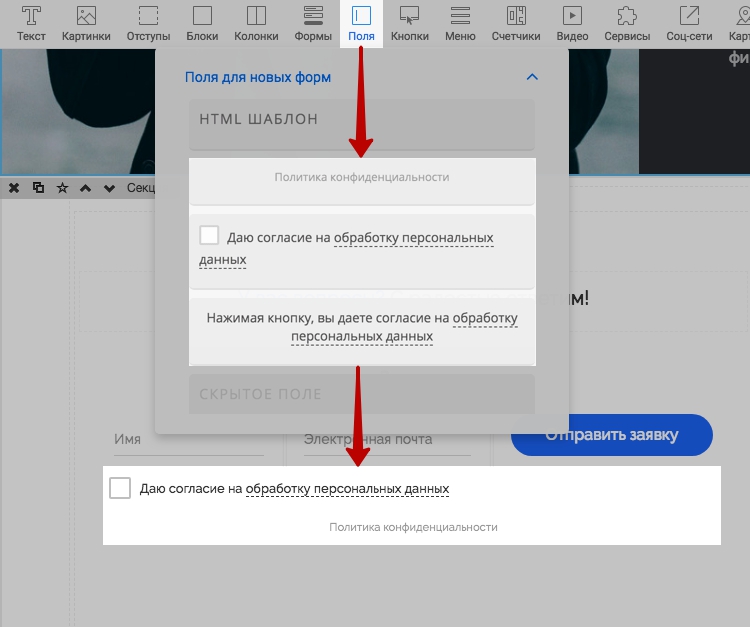This screenshot has width=750, height=627.
Task: Move the section up with the arrow icon
Action: (x=86, y=188)
